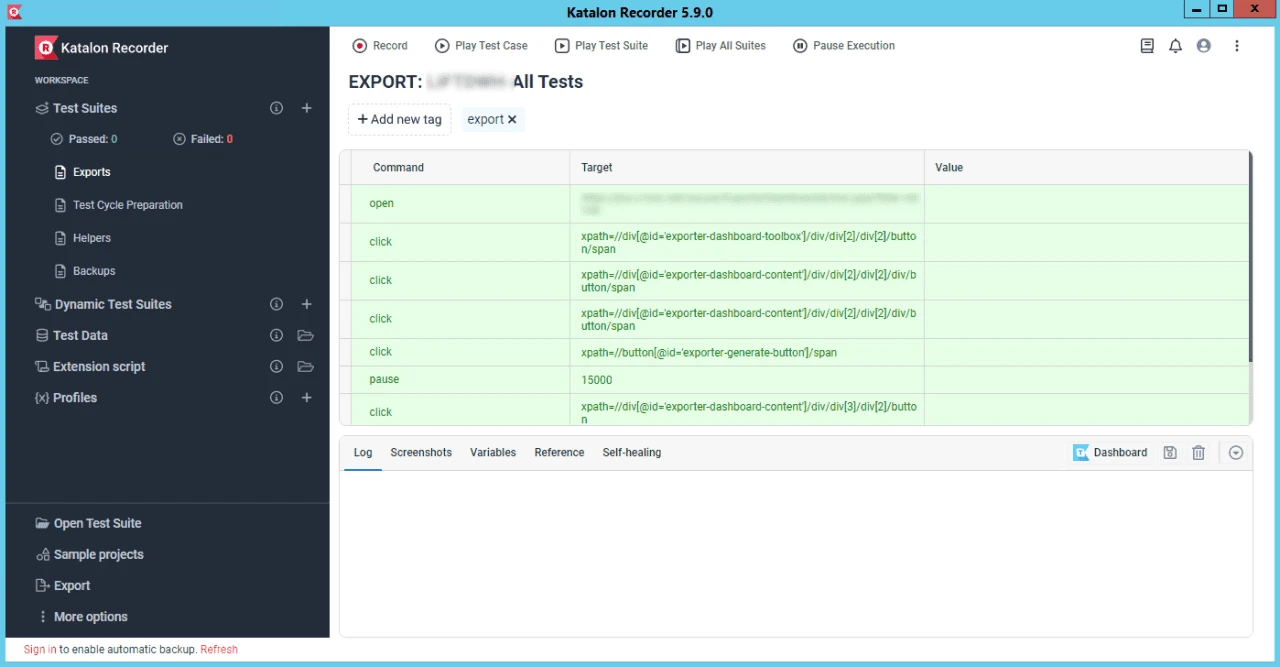This screenshot has width=1280, height=667.
Task: Clear the log with trash icon
Action: coord(1198,453)
